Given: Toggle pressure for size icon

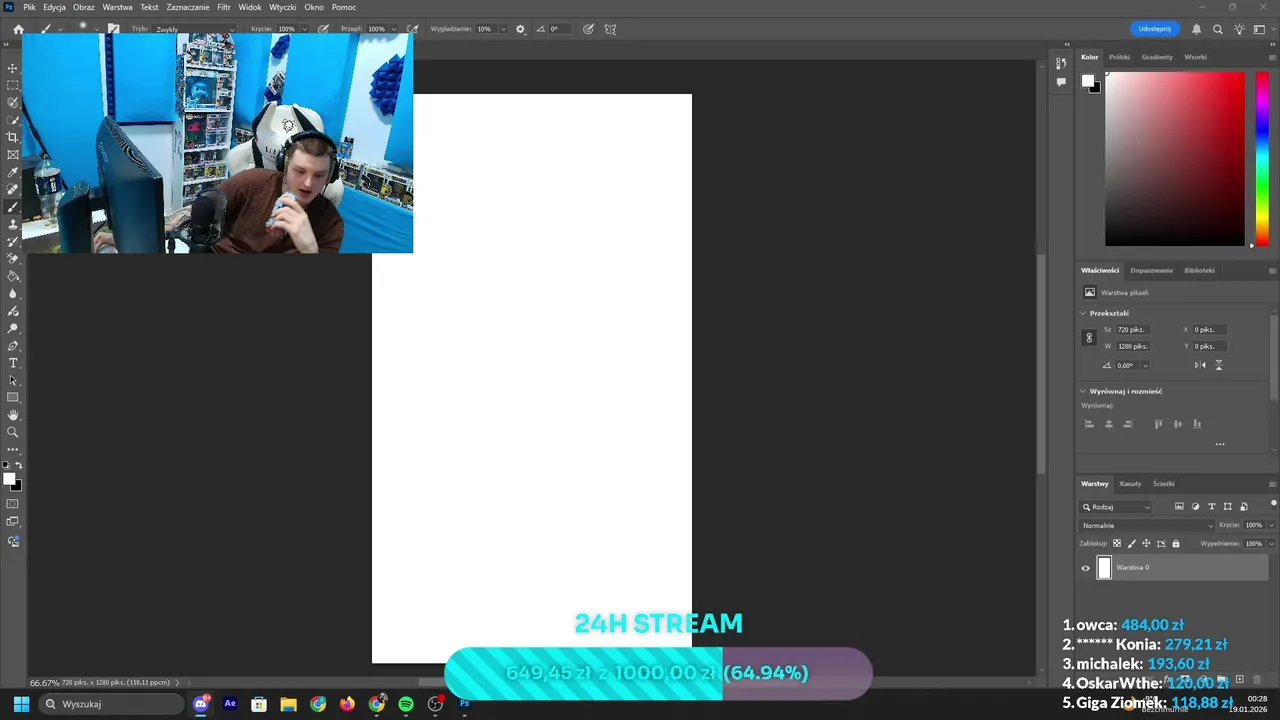Looking at the screenshot, I should [x=588, y=29].
